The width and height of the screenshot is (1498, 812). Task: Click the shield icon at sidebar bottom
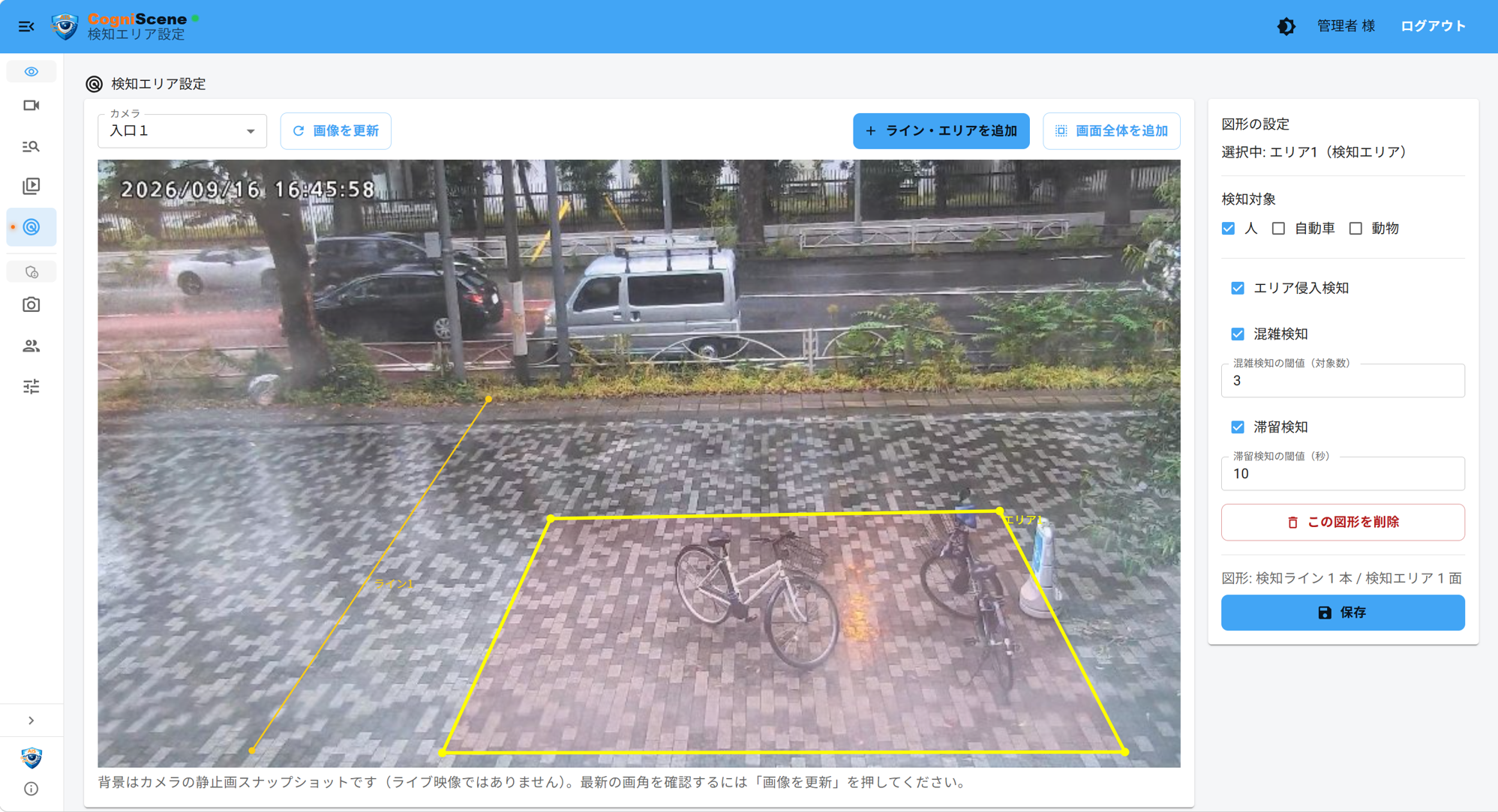[x=31, y=758]
